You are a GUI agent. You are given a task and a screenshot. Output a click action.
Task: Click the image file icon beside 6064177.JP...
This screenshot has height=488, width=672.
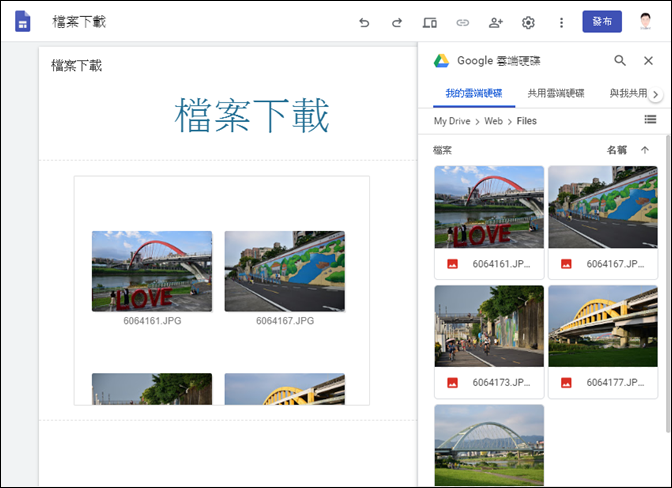coord(566,383)
